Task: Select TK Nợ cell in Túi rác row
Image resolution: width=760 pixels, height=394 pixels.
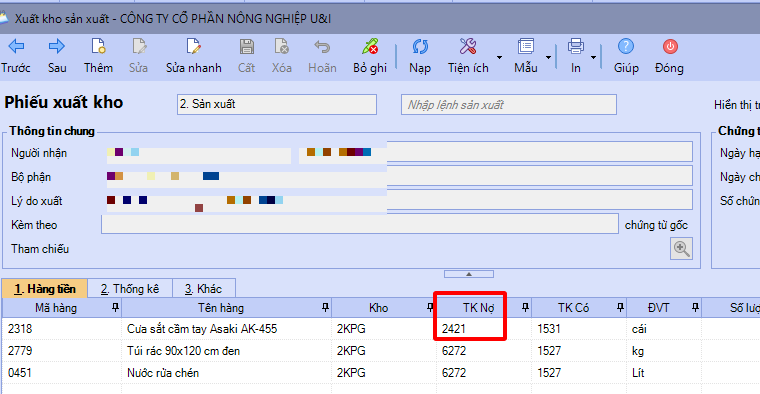Action: pyautogui.click(x=484, y=350)
